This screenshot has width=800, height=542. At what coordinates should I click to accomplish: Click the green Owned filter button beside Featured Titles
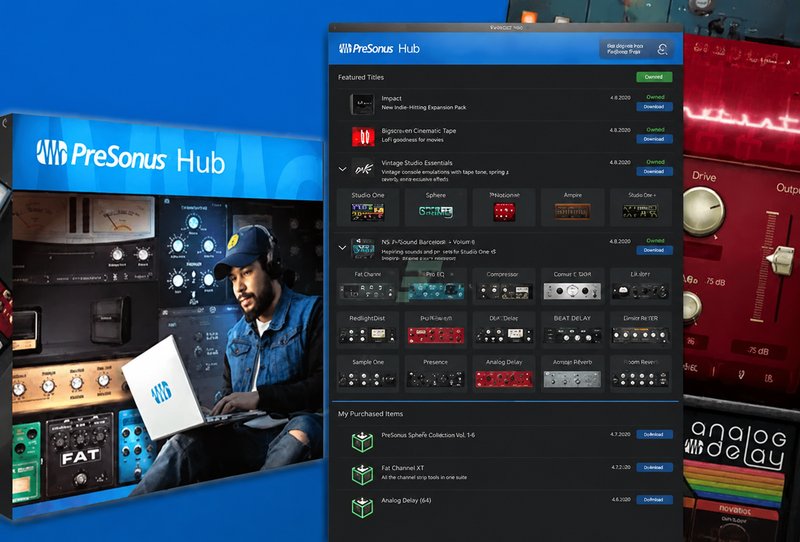click(x=654, y=77)
